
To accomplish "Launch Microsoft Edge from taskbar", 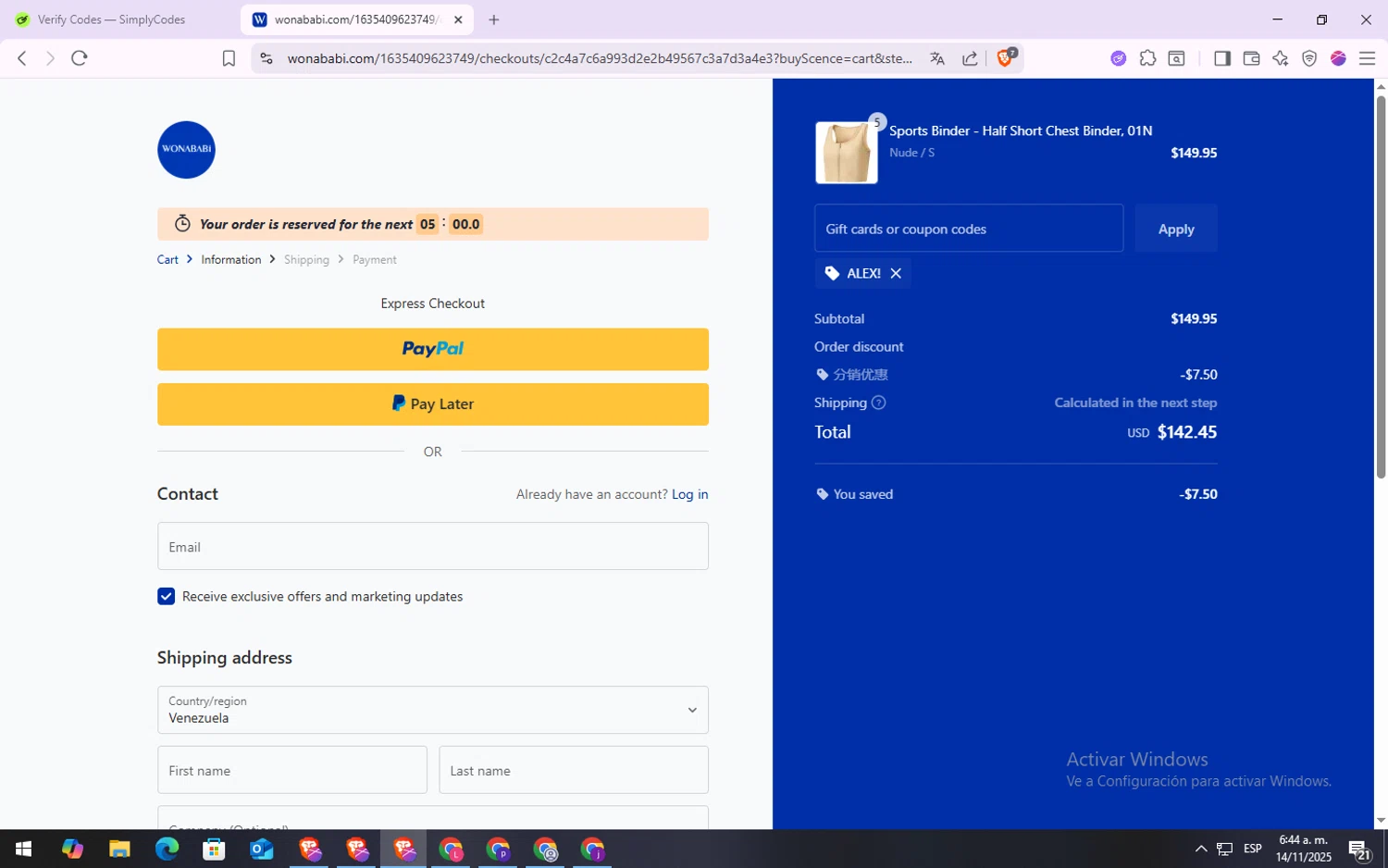I will tap(167, 849).
